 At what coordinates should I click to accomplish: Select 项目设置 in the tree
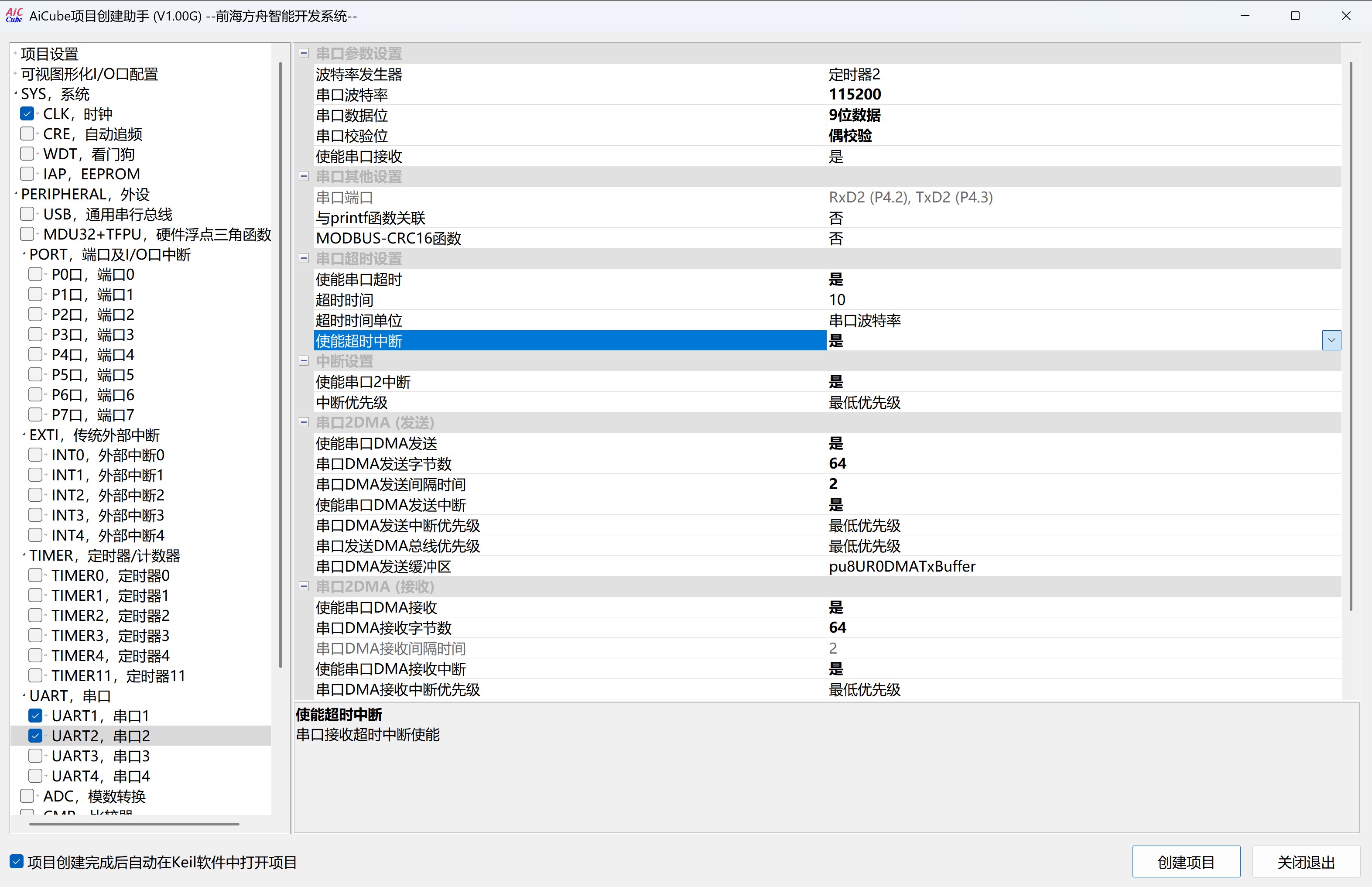click(x=49, y=54)
